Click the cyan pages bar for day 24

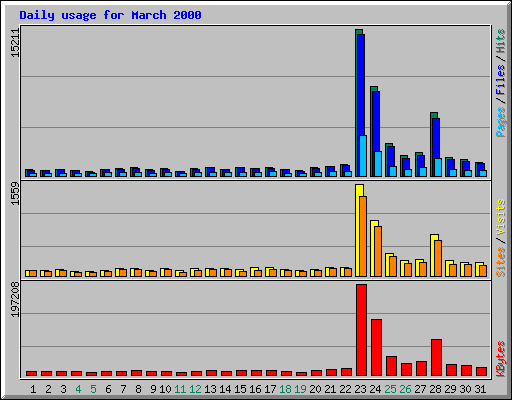378,164
